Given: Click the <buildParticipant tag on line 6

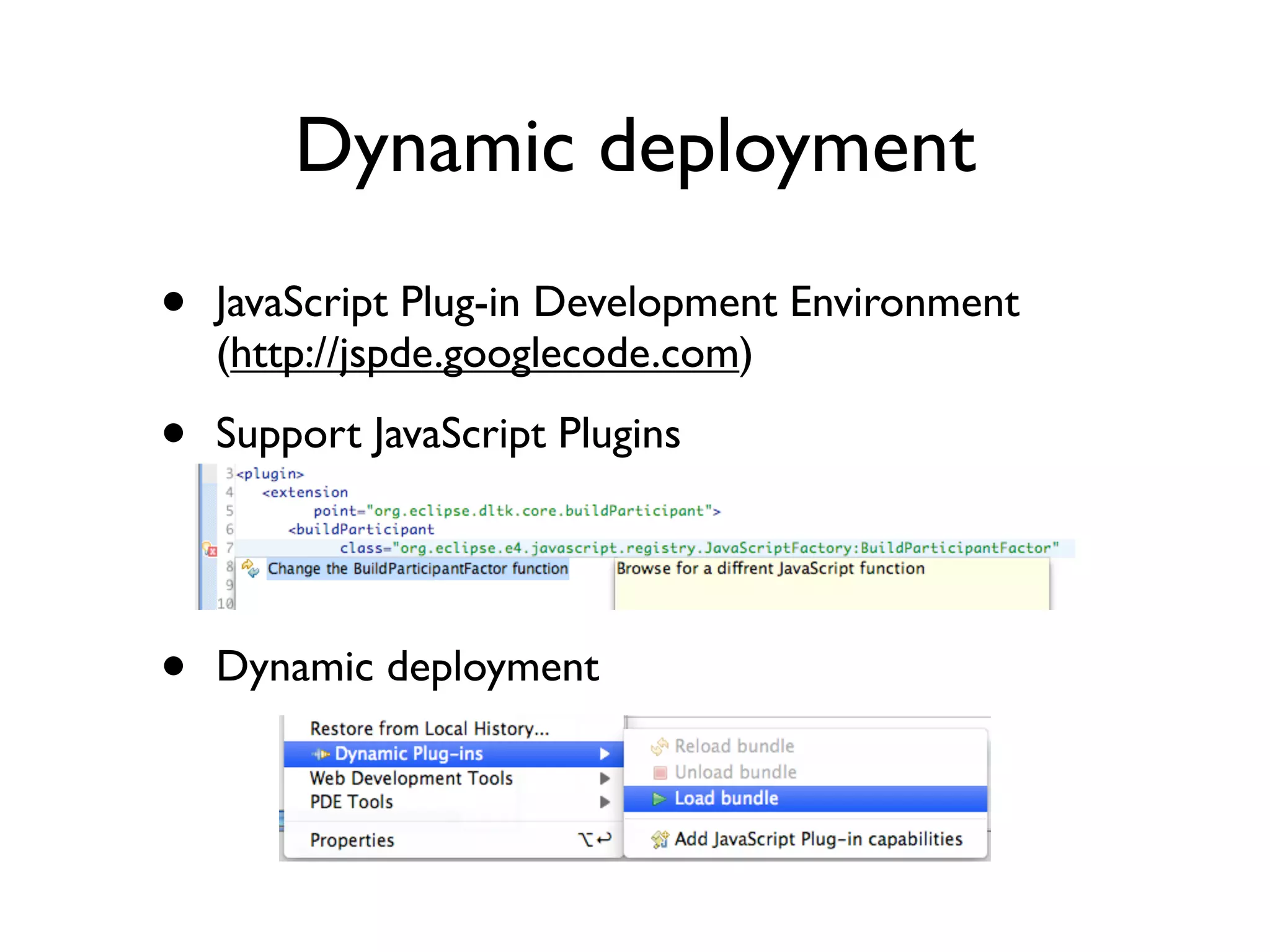Looking at the screenshot, I should [x=362, y=530].
